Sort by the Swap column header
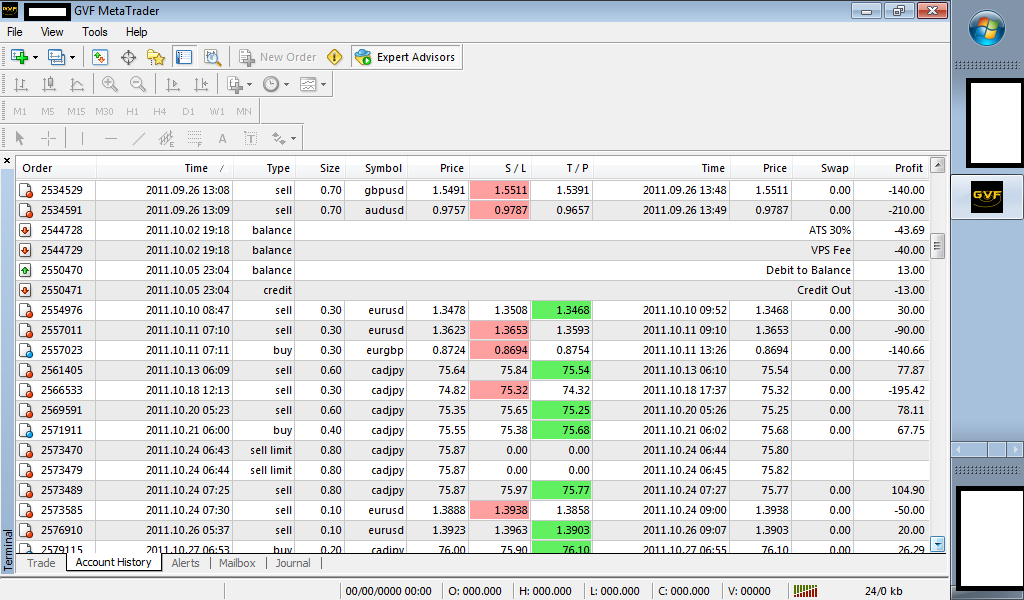The image size is (1024, 600). 823,168
